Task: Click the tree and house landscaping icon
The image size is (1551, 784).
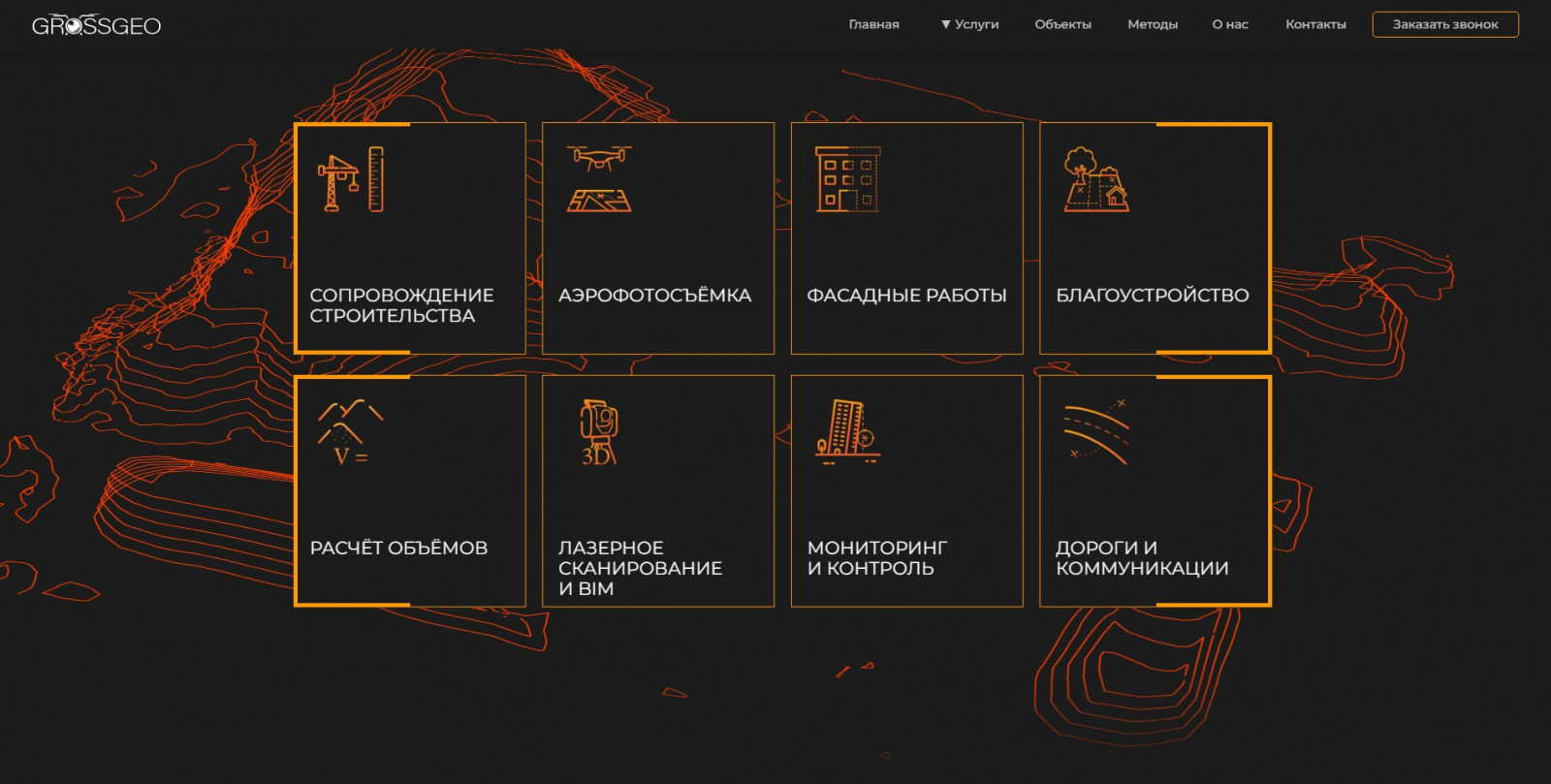Action: [x=1096, y=179]
